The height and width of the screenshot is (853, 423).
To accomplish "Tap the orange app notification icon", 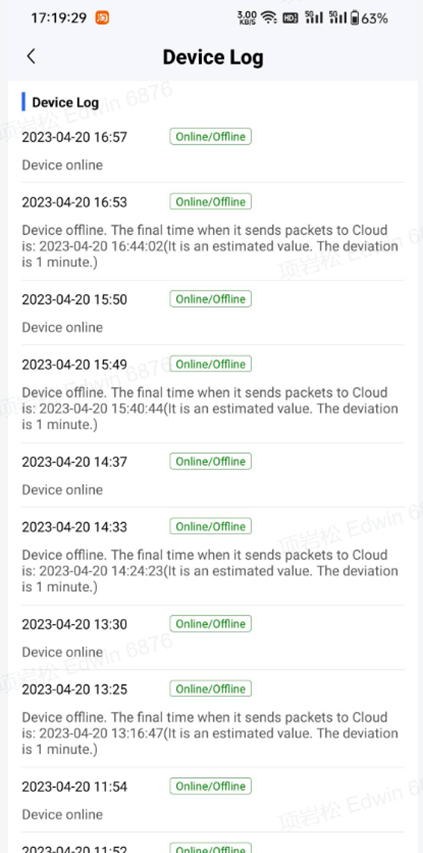I will tap(102, 18).
